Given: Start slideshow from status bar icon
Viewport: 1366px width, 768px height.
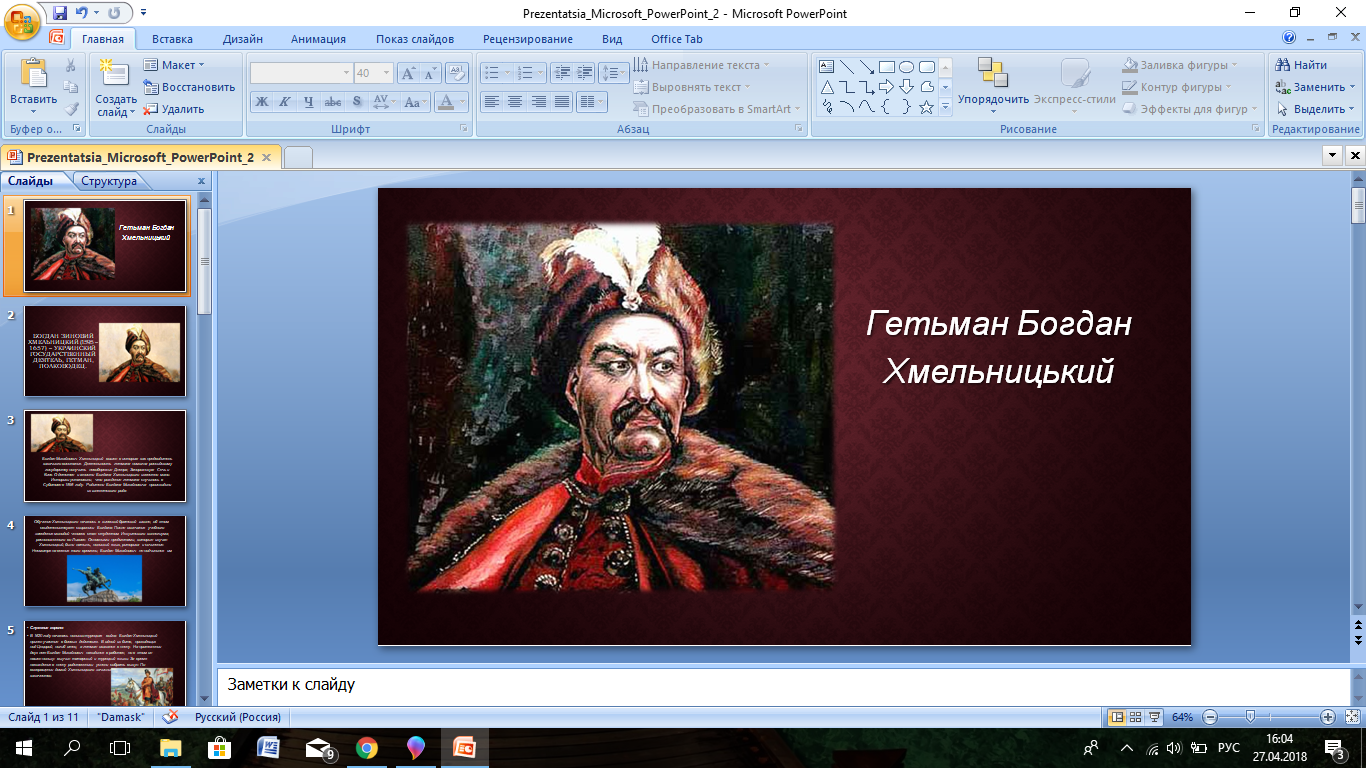Looking at the screenshot, I should 1155,717.
